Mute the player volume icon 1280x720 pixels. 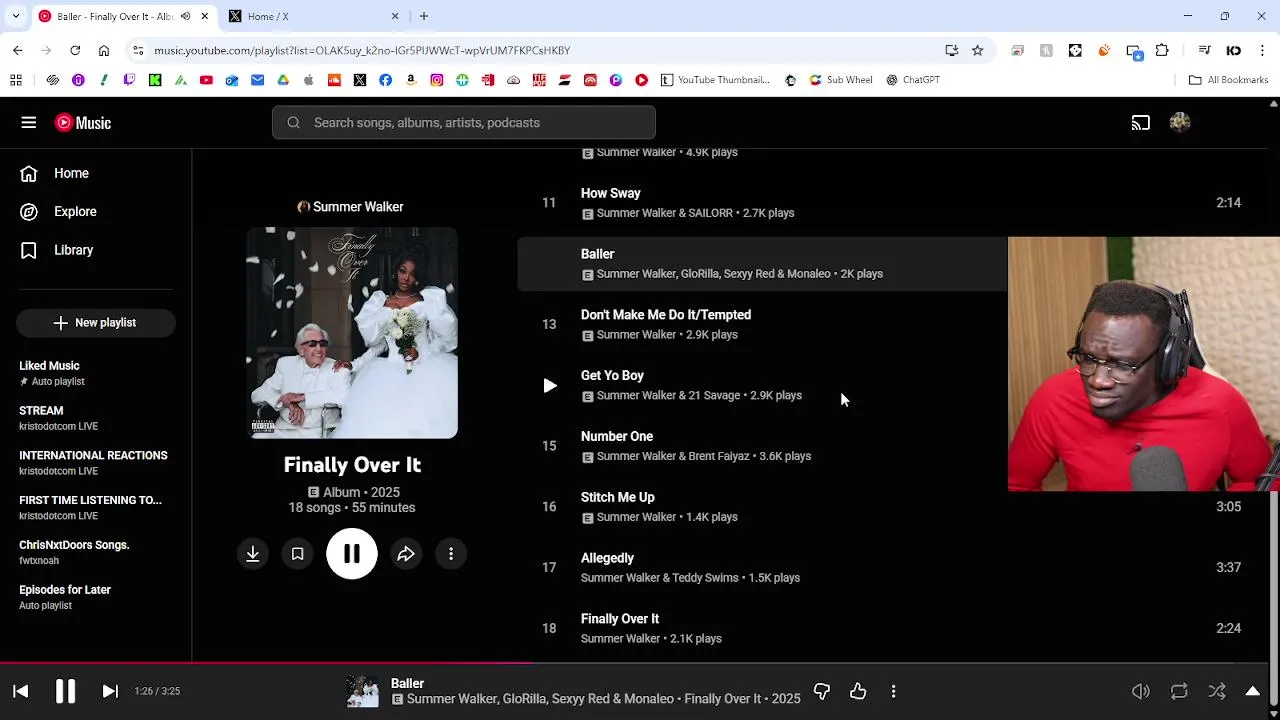coord(1140,691)
